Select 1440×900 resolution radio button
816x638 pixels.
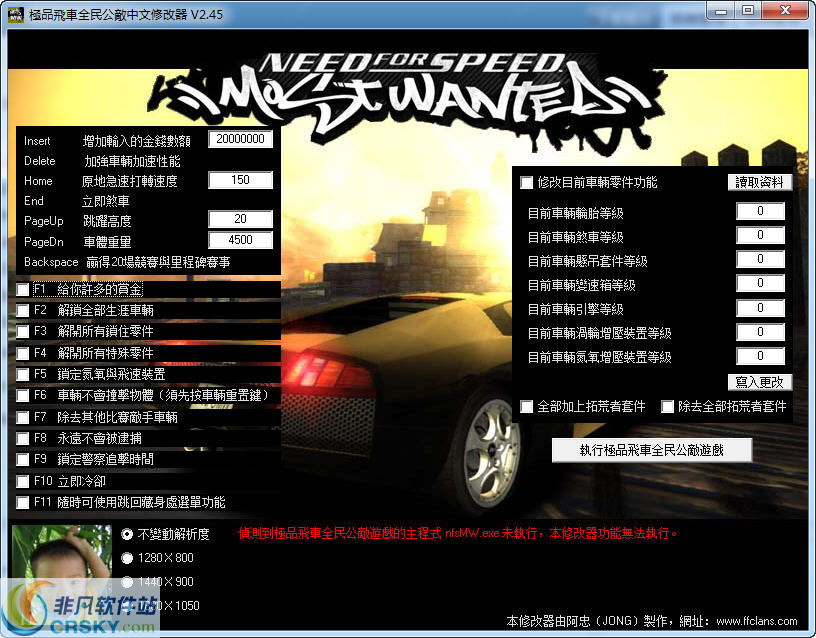tap(127, 581)
